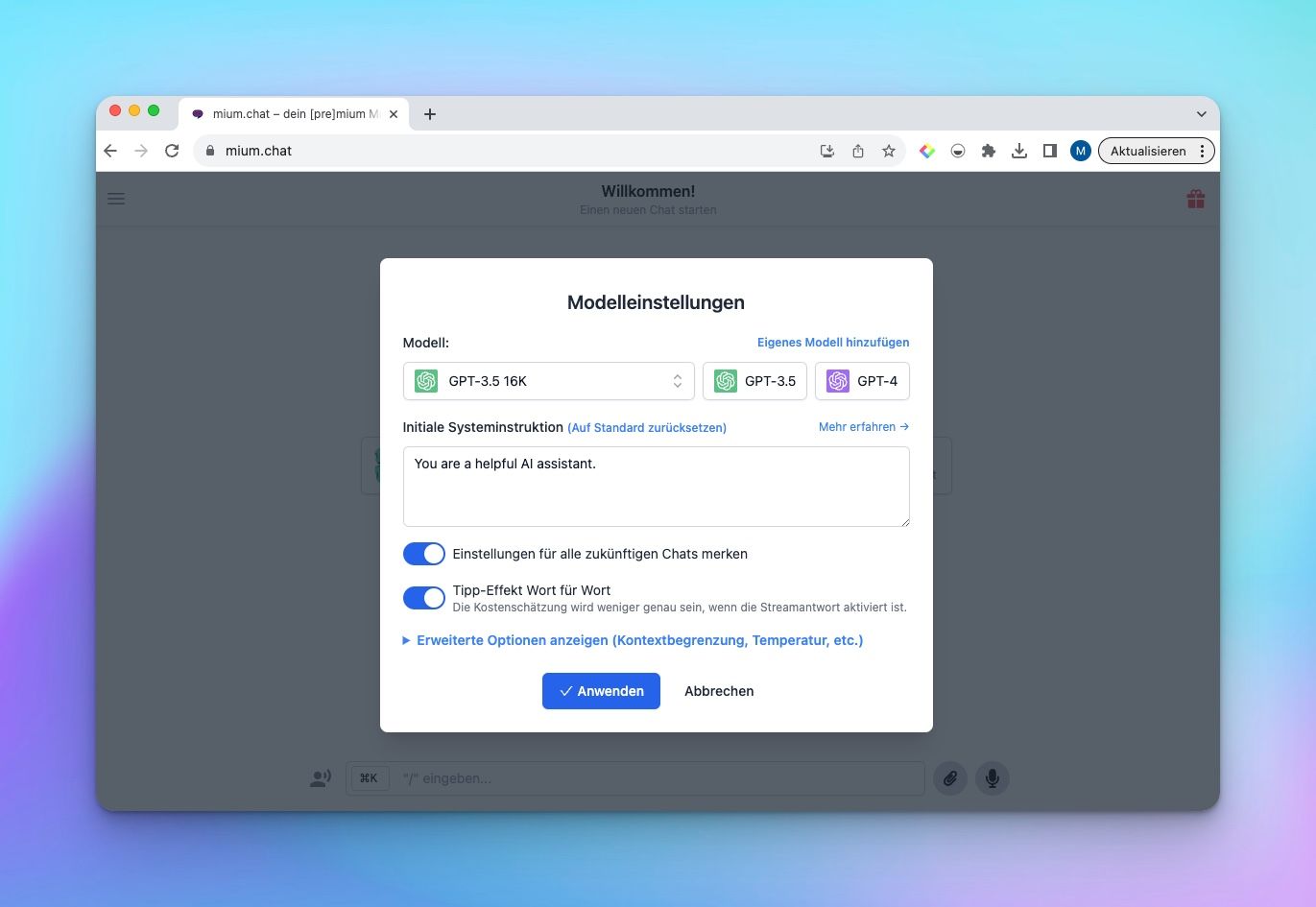Open a new browser tab
This screenshot has height=907, width=1316.
430,114
